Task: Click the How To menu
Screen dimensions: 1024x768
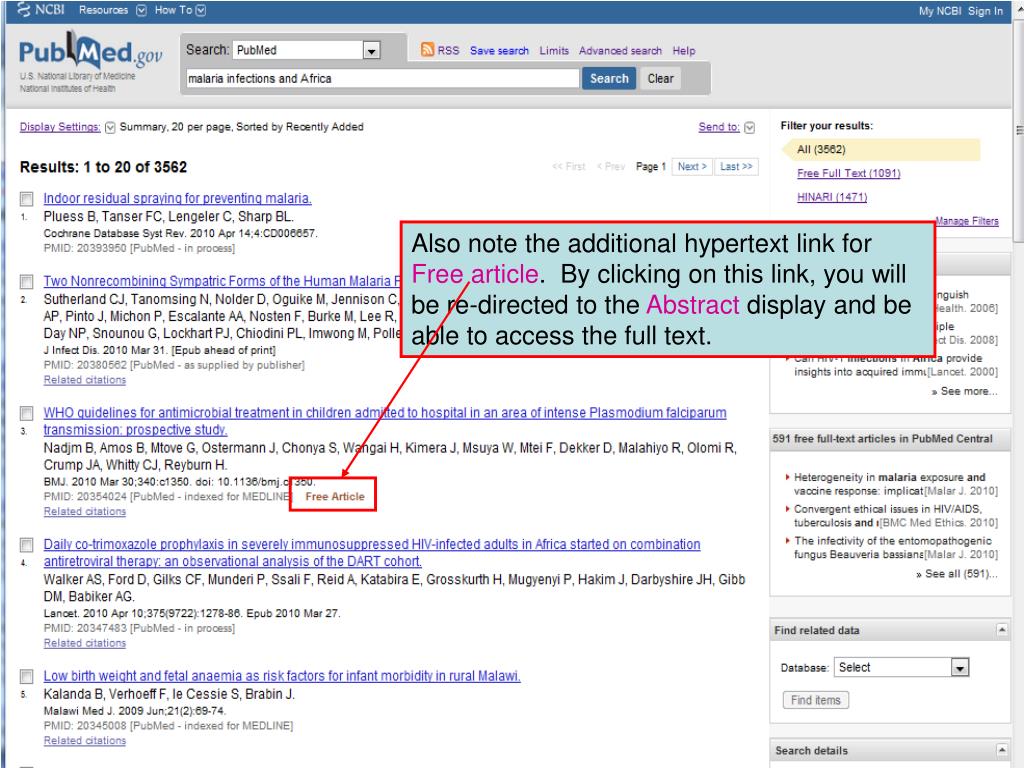Action: click(x=173, y=10)
